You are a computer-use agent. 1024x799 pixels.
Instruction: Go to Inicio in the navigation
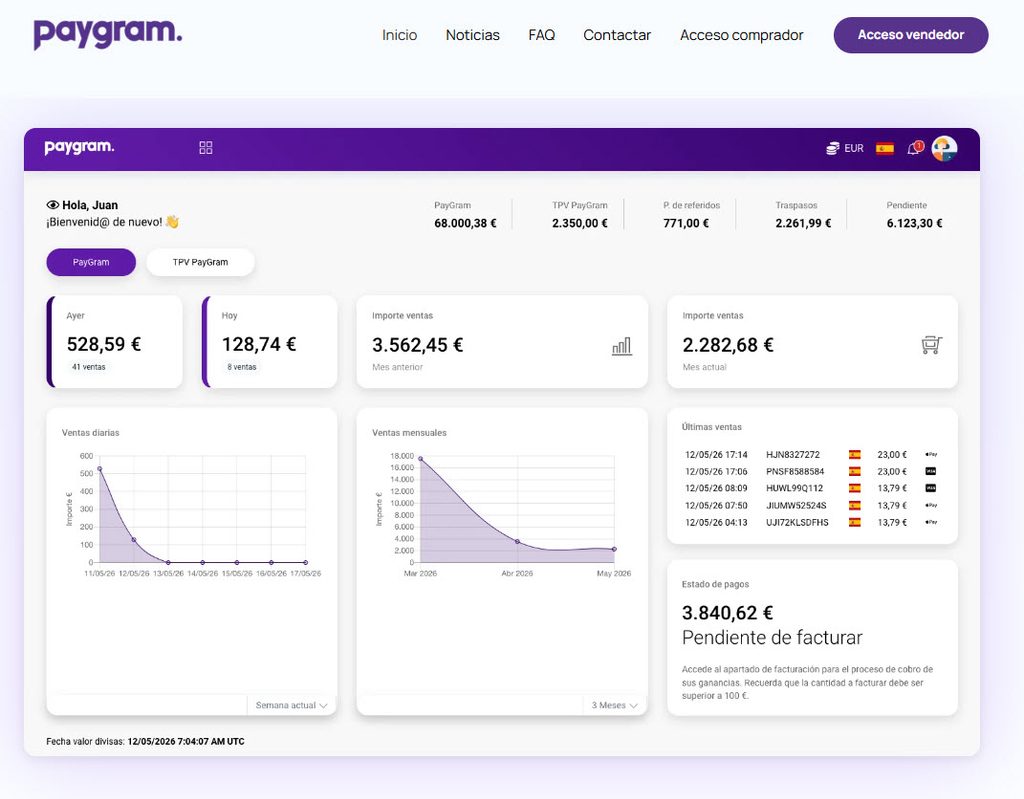click(400, 35)
